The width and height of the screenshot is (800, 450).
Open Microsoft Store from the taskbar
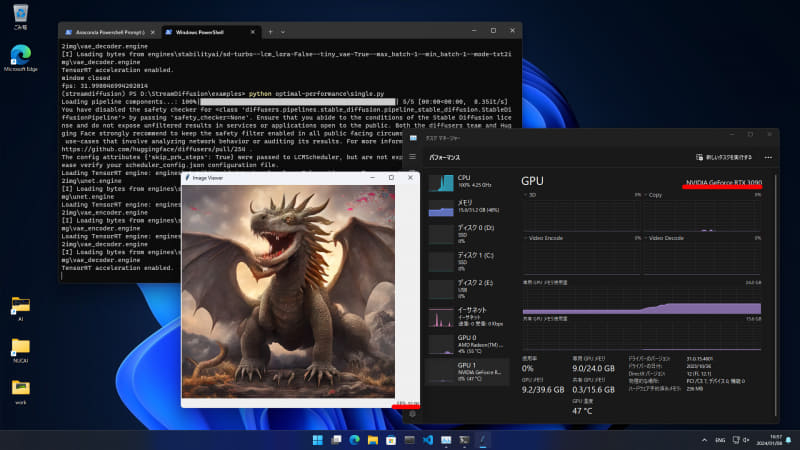[x=391, y=440]
